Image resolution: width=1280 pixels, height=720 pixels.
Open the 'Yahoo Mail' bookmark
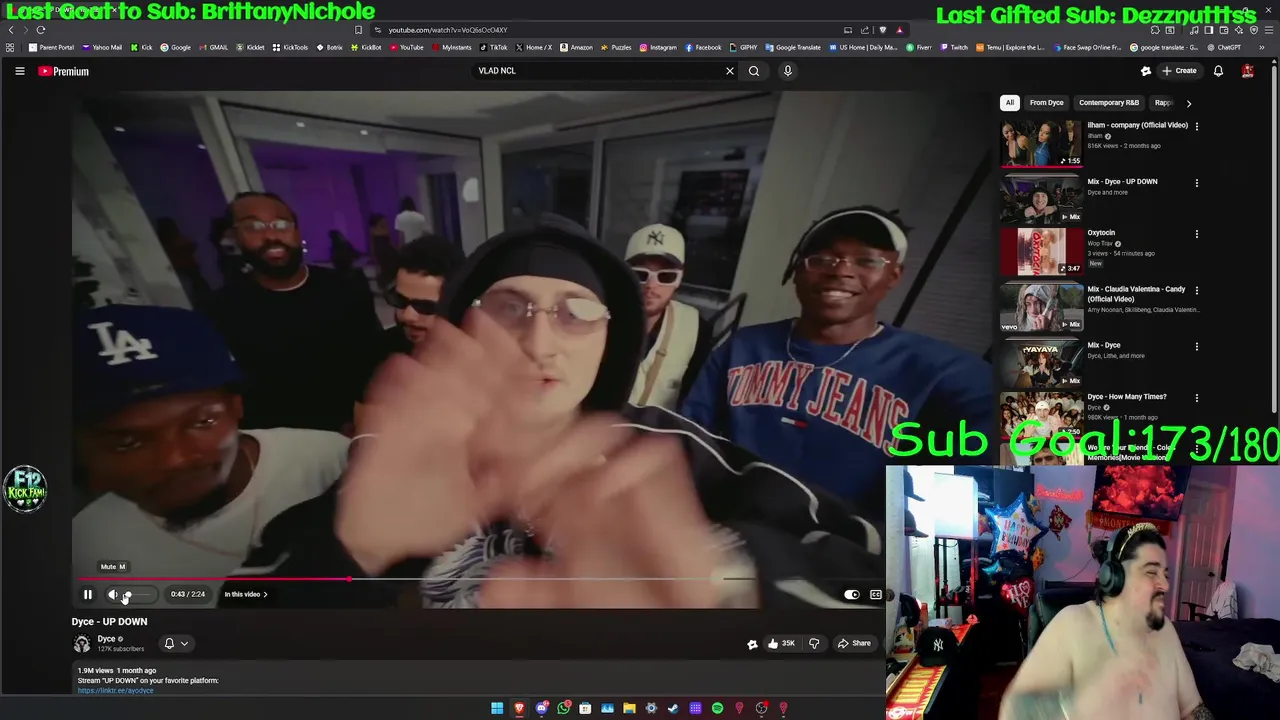102,47
